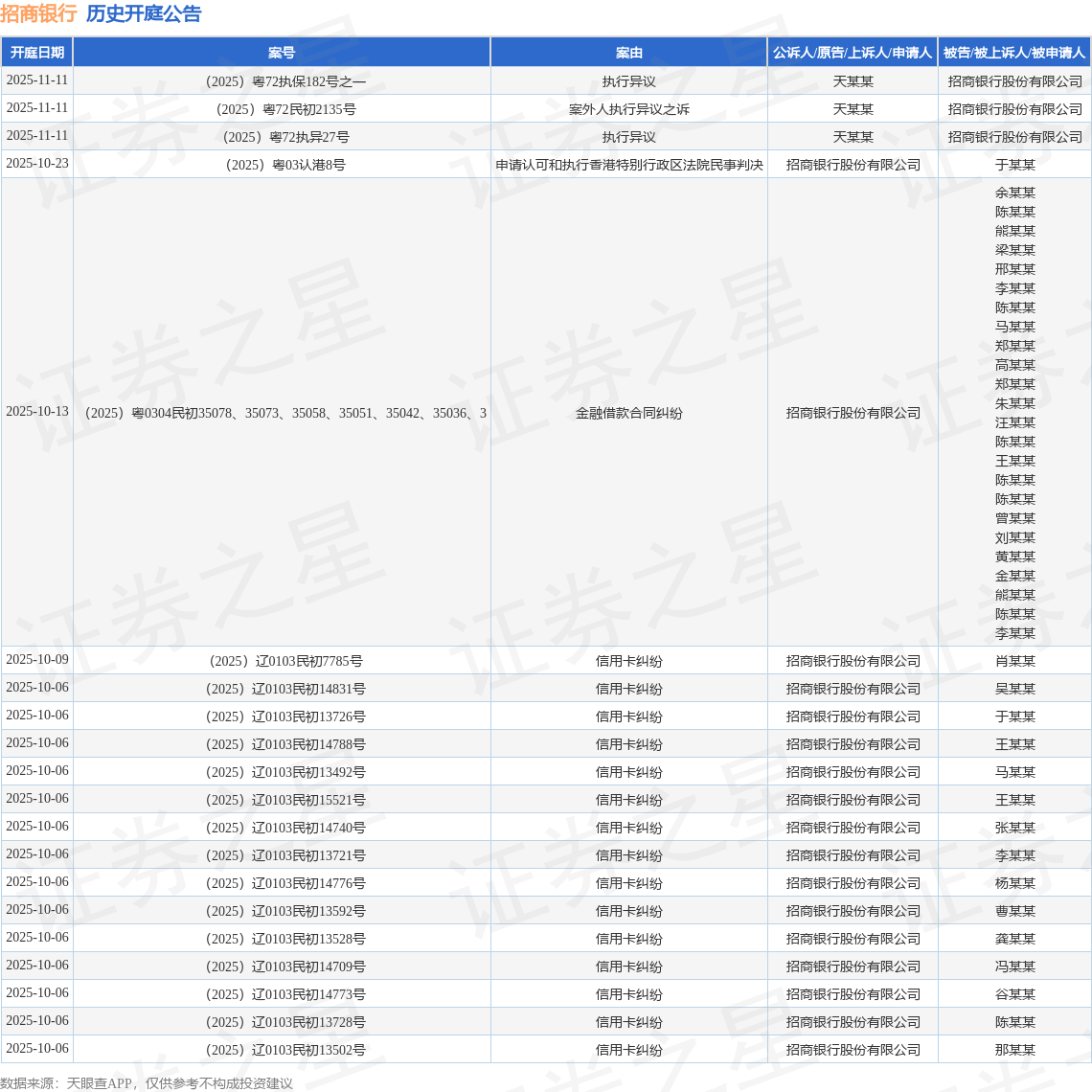Click defendant 余某某 in the list
The image size is (1092, 1092).
pos(1014,193)
